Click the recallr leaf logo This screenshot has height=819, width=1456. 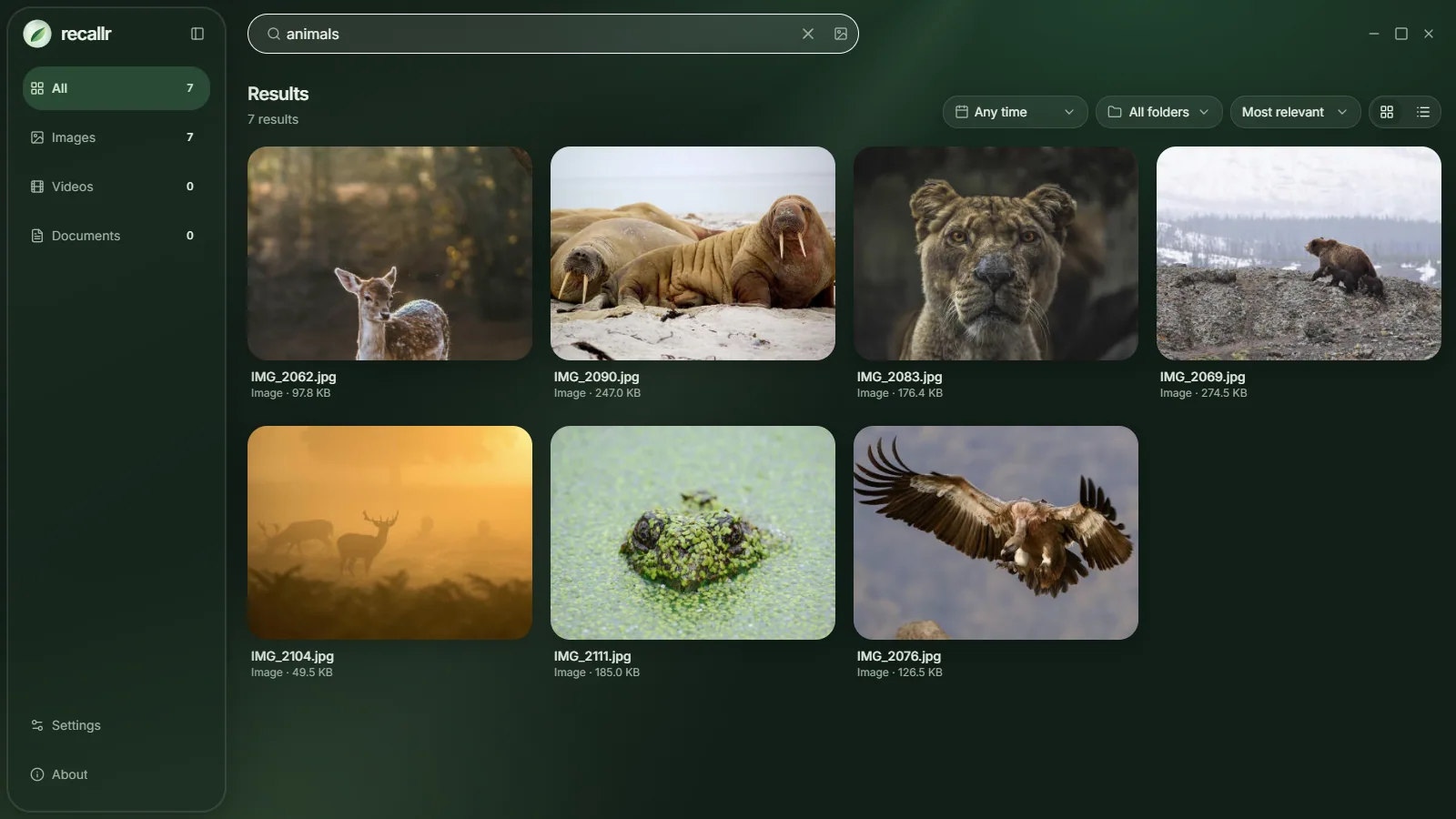[37, 34]
